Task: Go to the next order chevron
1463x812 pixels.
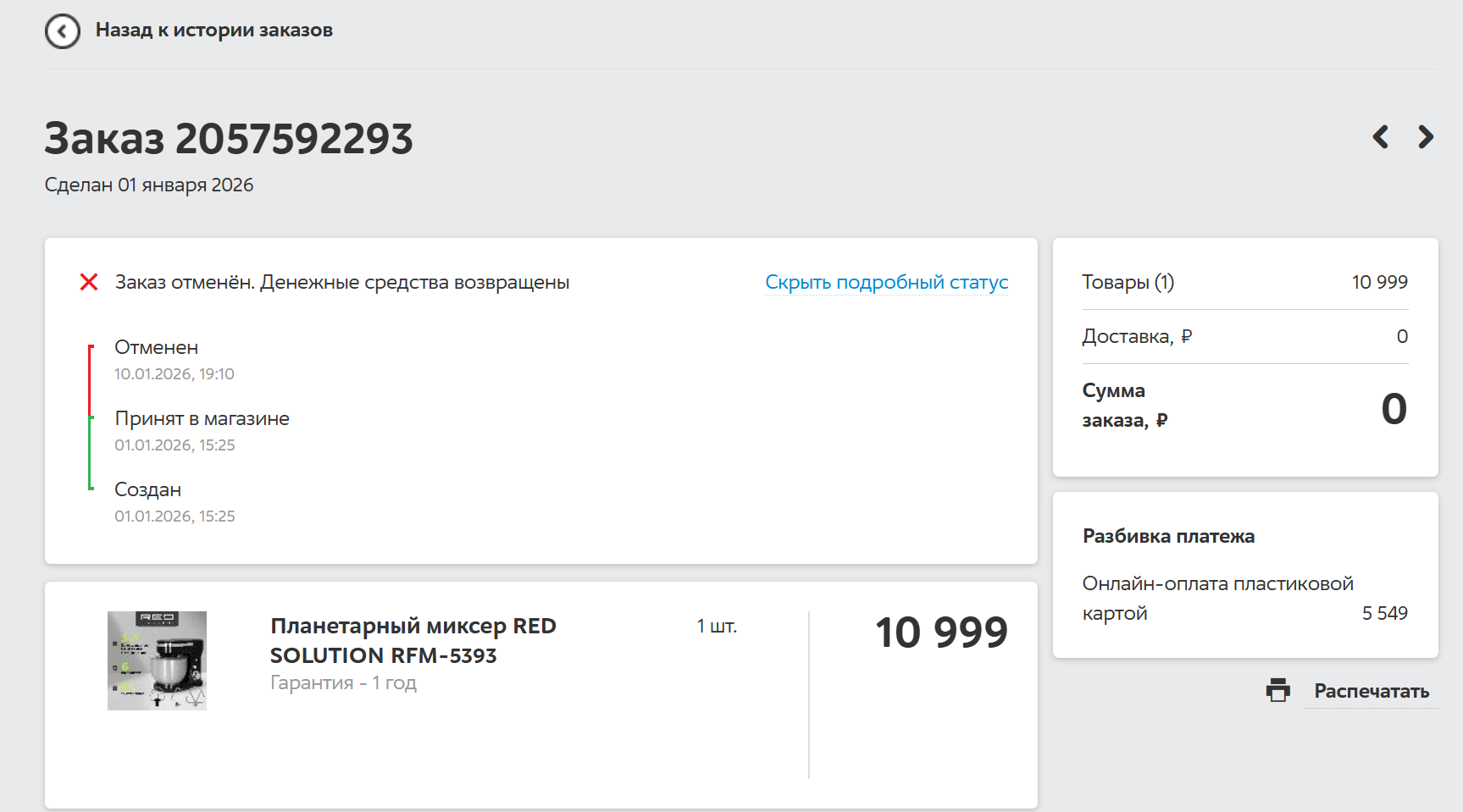Action: click(x=1426, y=137)
